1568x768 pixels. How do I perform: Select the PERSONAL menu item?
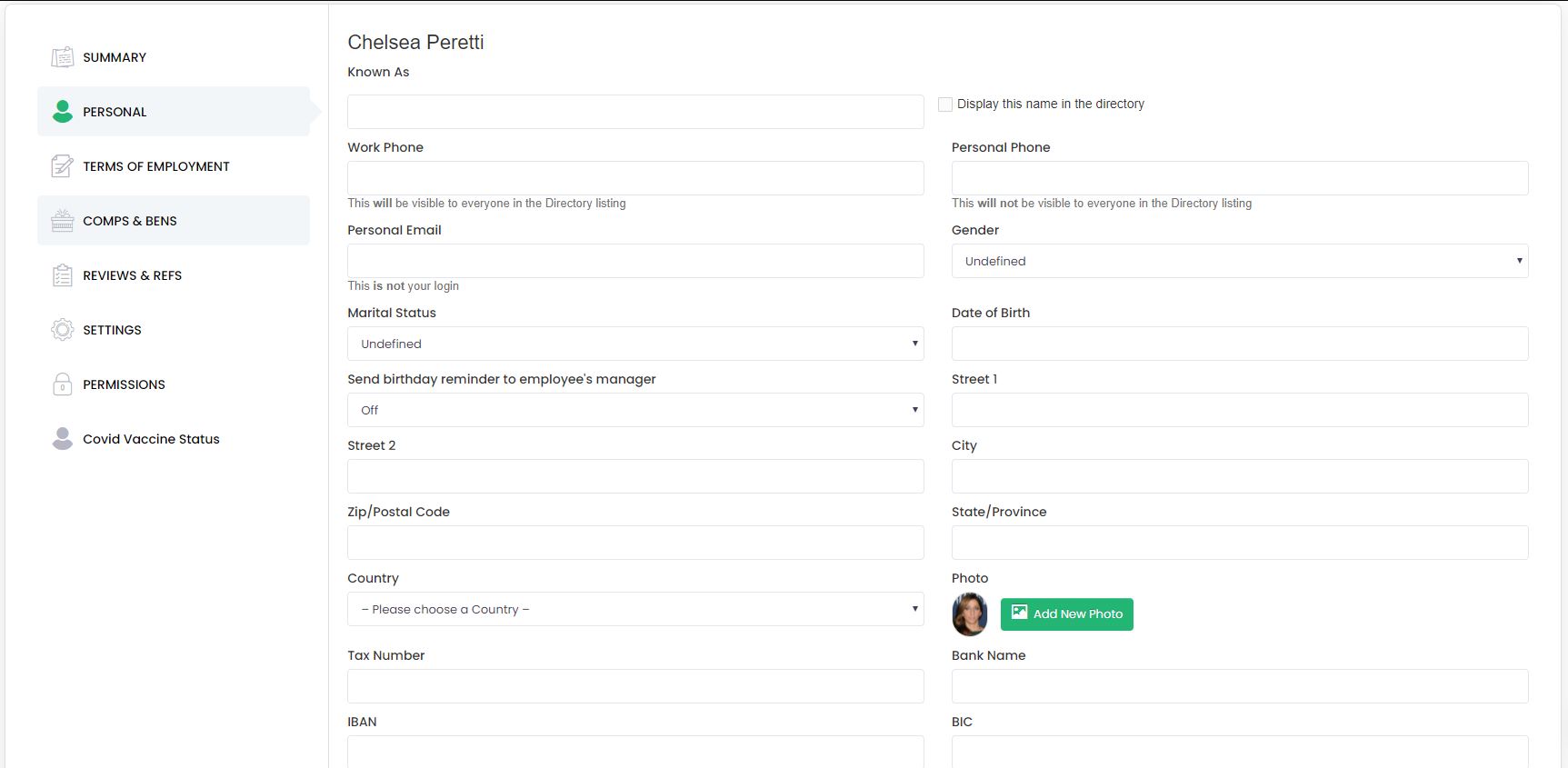tap(174, 112)
